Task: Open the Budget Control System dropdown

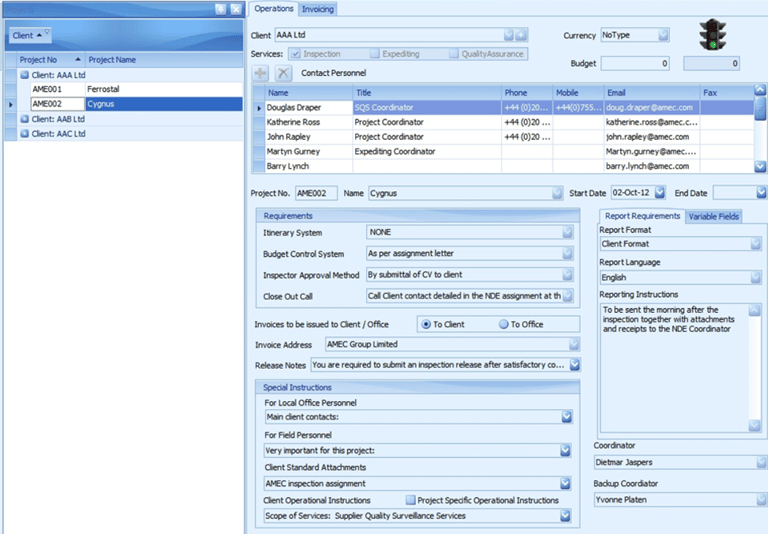Action: click(567, 253)
